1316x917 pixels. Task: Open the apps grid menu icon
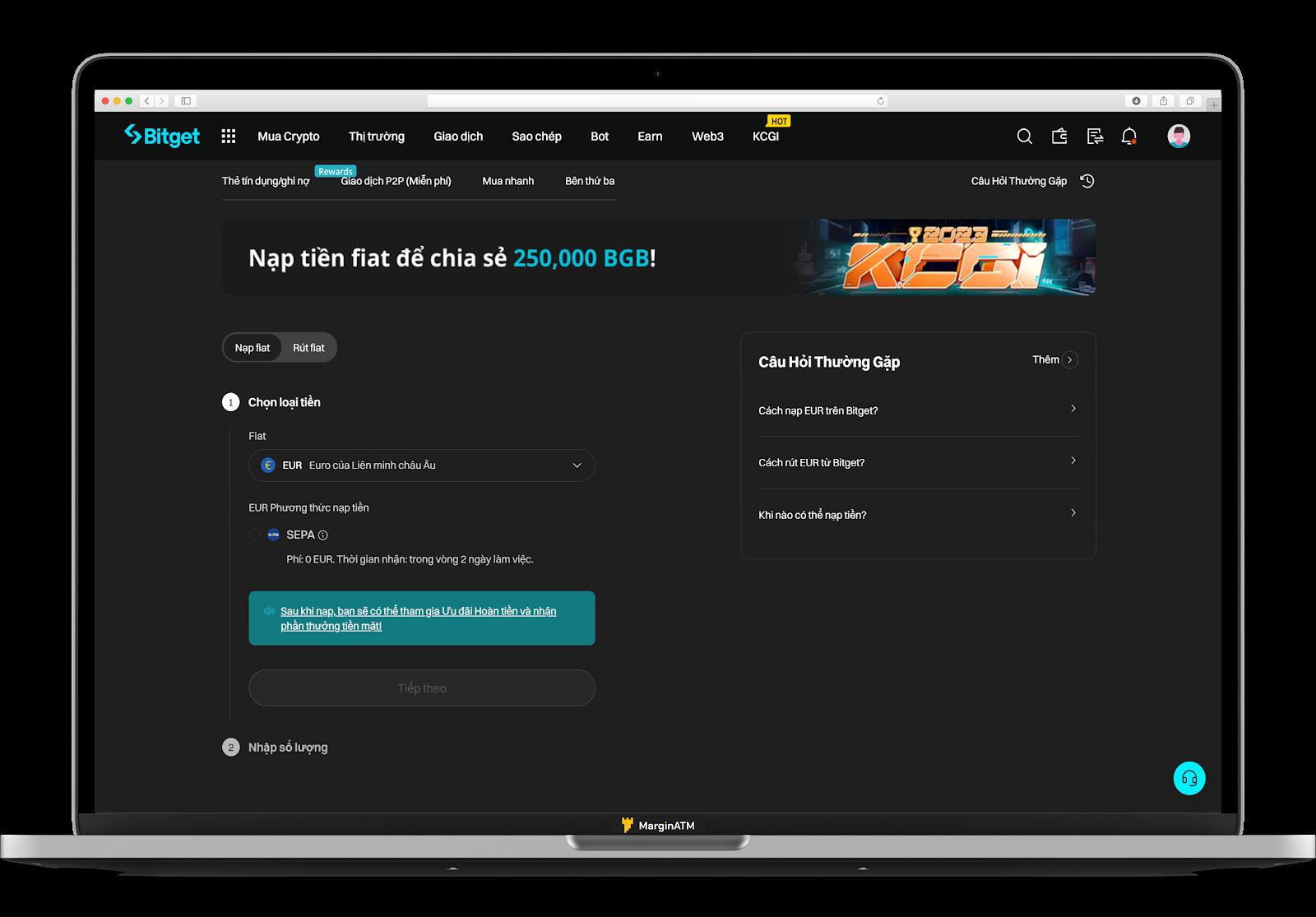(x=229, y=137)
